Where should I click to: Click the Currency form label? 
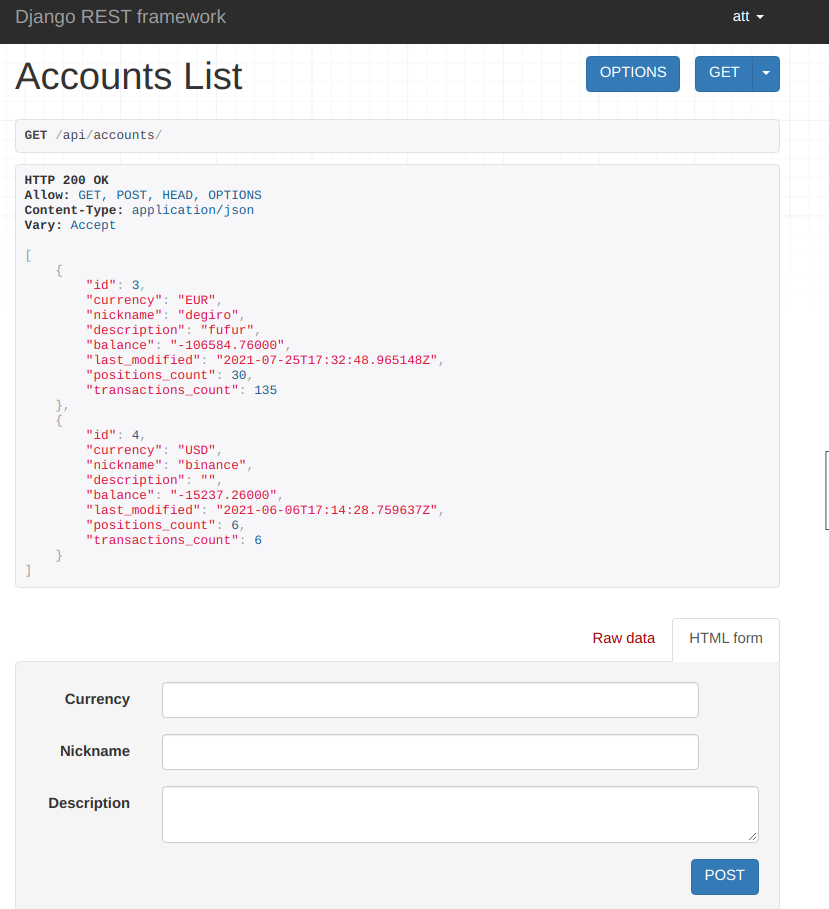[97, 699]
